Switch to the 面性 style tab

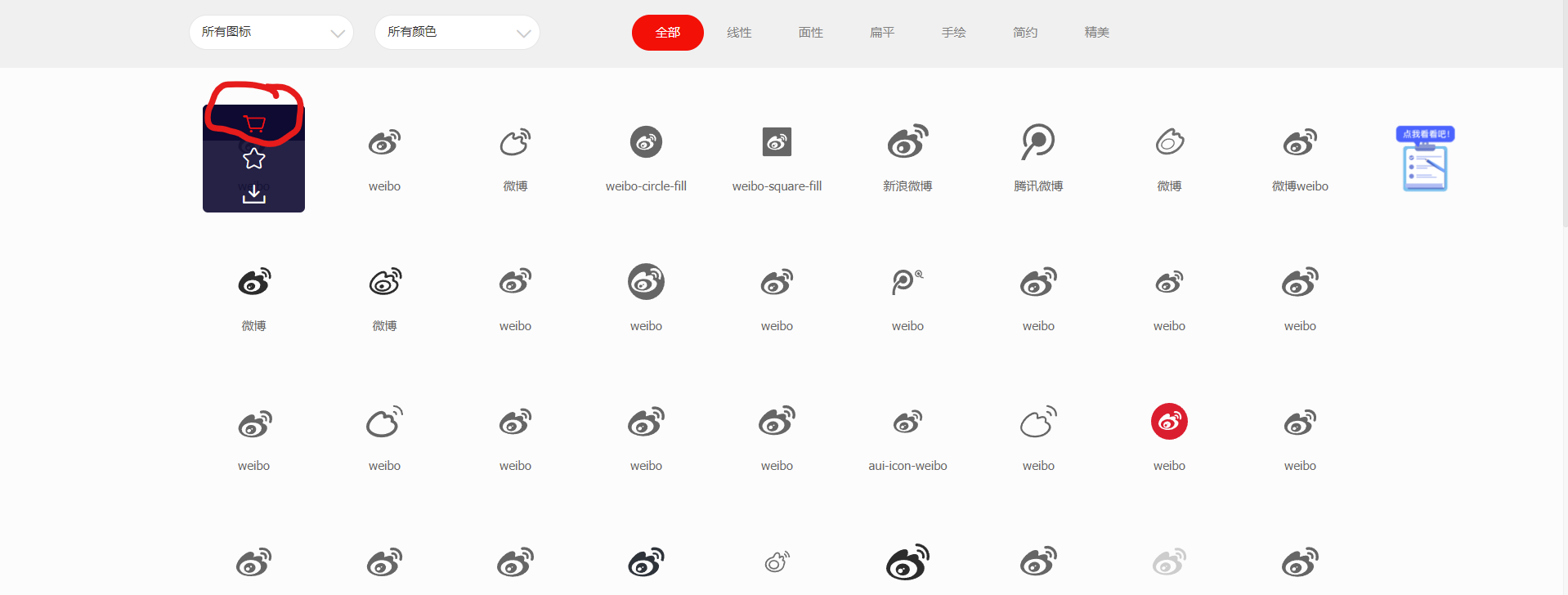pyautogui.click(x=811, y=33)
